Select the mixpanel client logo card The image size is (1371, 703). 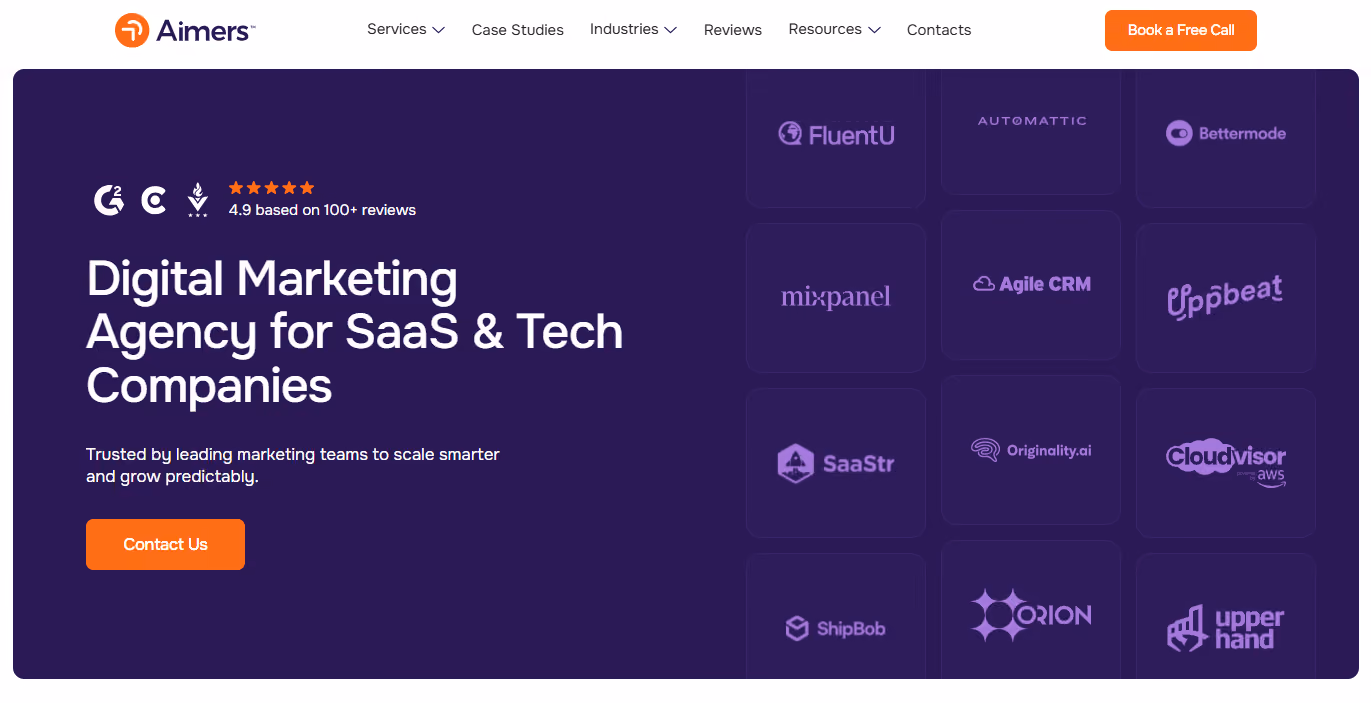pos(836,298)
